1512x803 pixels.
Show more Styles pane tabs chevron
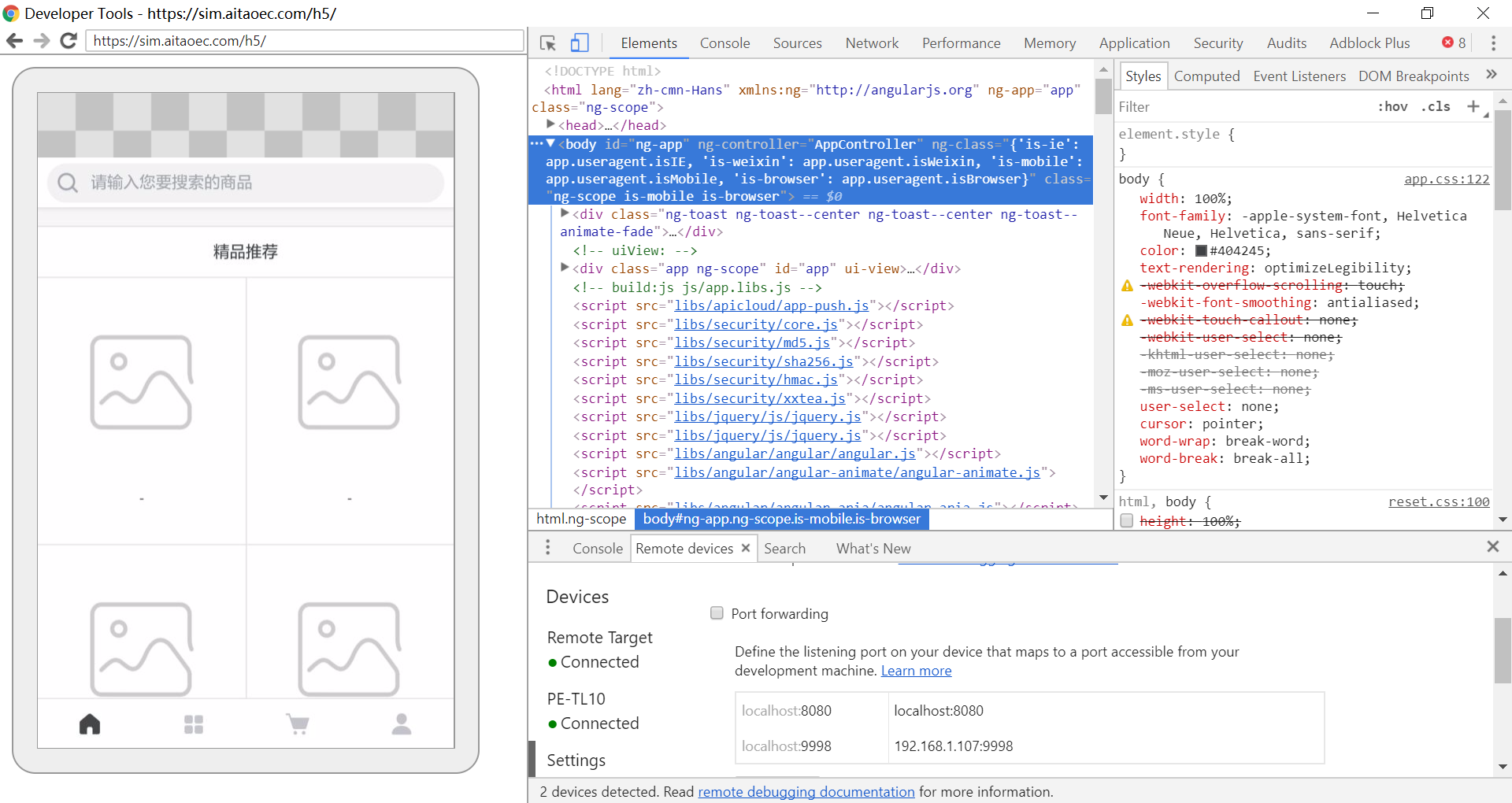pyautogui.click(x=1491, y=75)
